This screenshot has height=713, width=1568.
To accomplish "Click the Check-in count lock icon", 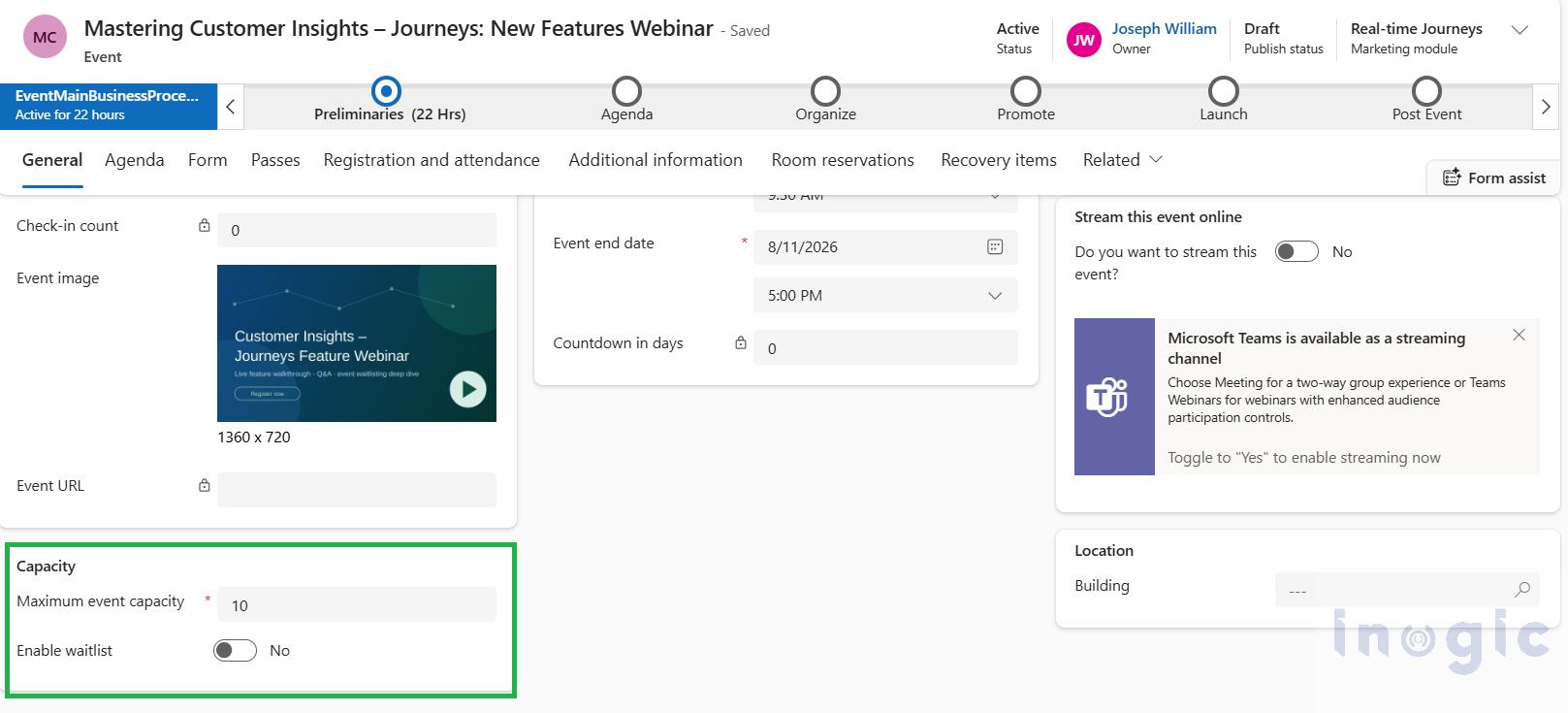I will click(205, 226).
